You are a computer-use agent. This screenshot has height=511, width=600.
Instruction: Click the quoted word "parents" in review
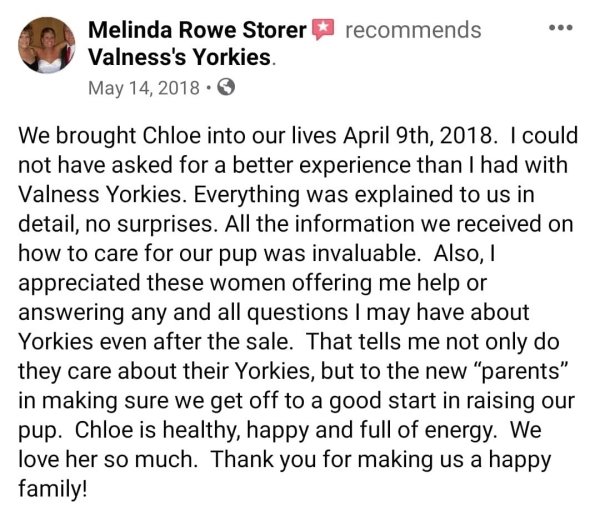point(520,371)
